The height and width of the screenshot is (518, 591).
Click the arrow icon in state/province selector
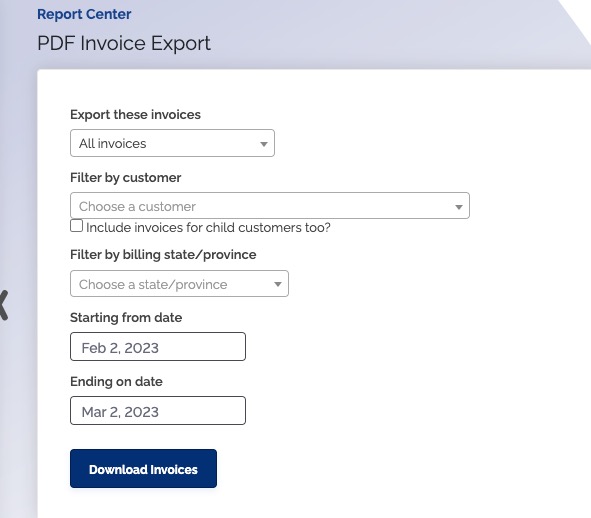pos(278,285)
